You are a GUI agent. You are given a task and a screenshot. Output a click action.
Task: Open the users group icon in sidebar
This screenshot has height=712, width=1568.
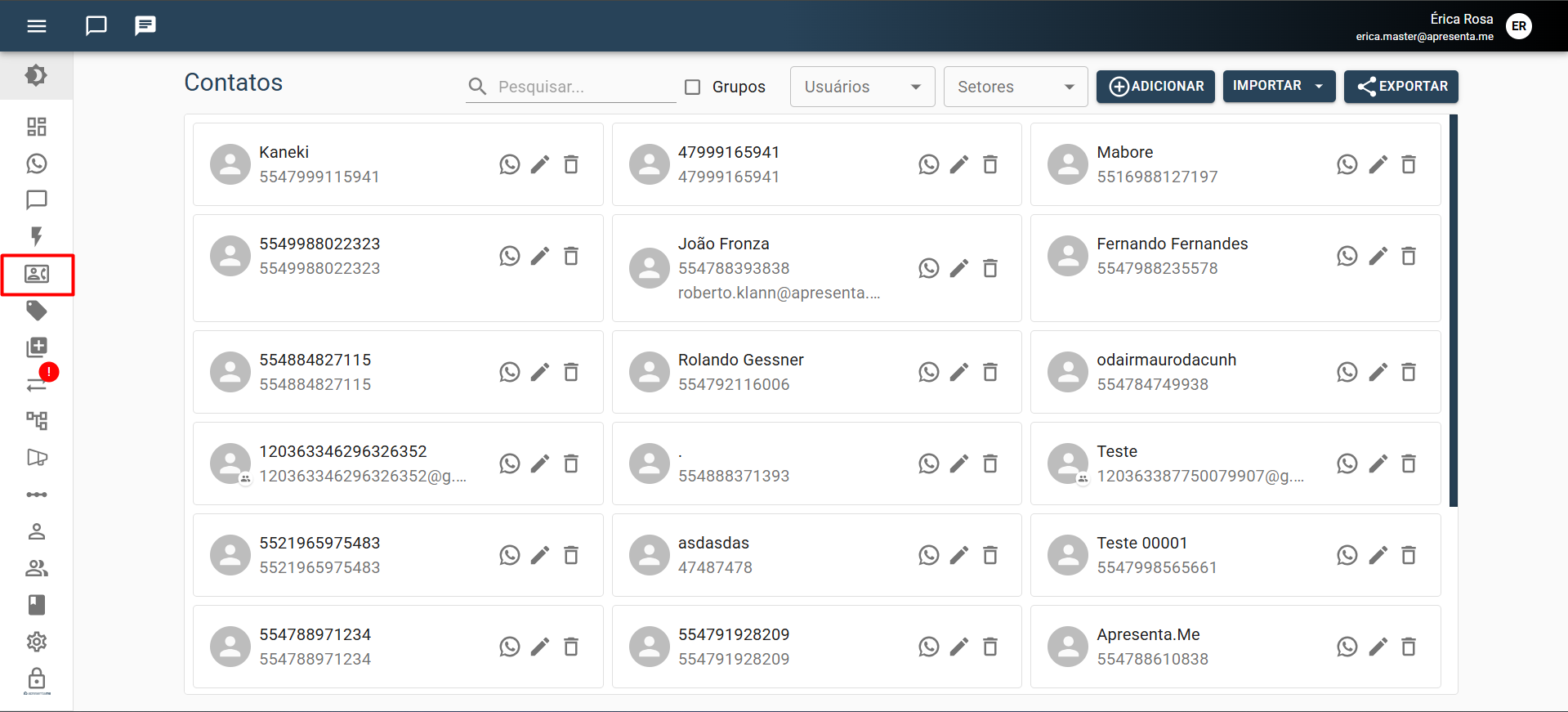(x=37, y=568)
